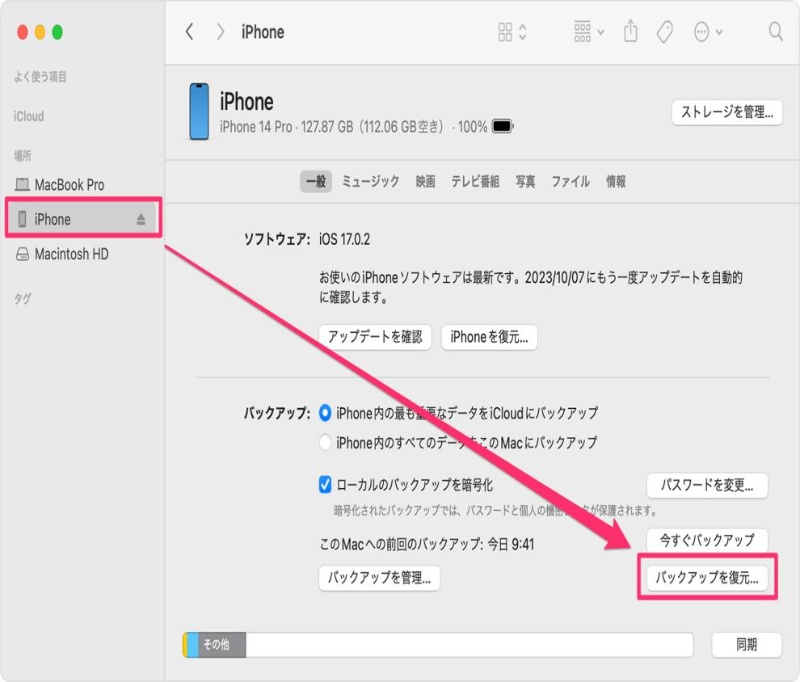Open the ellipsis more actions dropdown

708,32
